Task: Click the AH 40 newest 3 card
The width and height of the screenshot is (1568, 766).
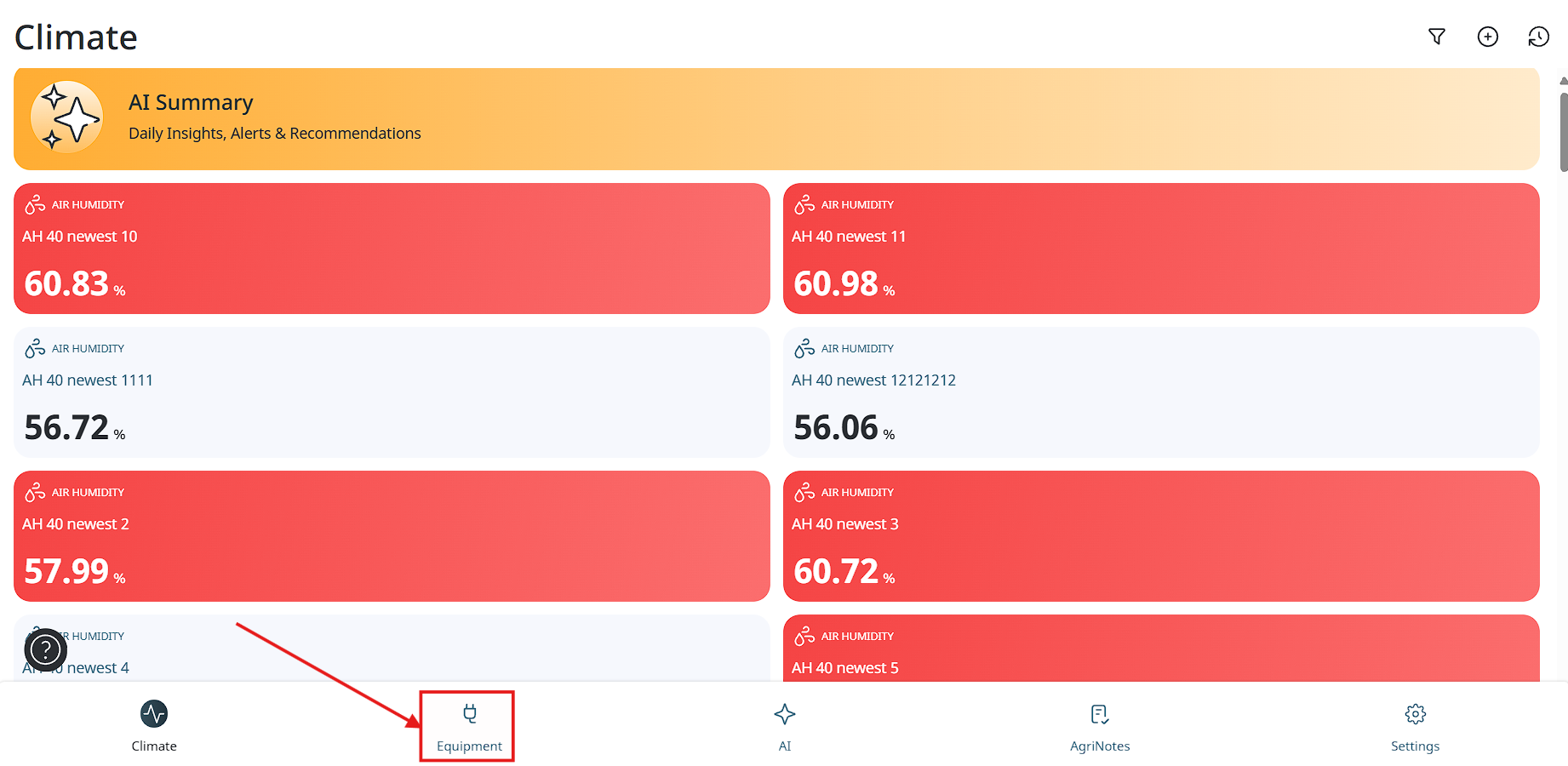Action: coord(1161,536)
